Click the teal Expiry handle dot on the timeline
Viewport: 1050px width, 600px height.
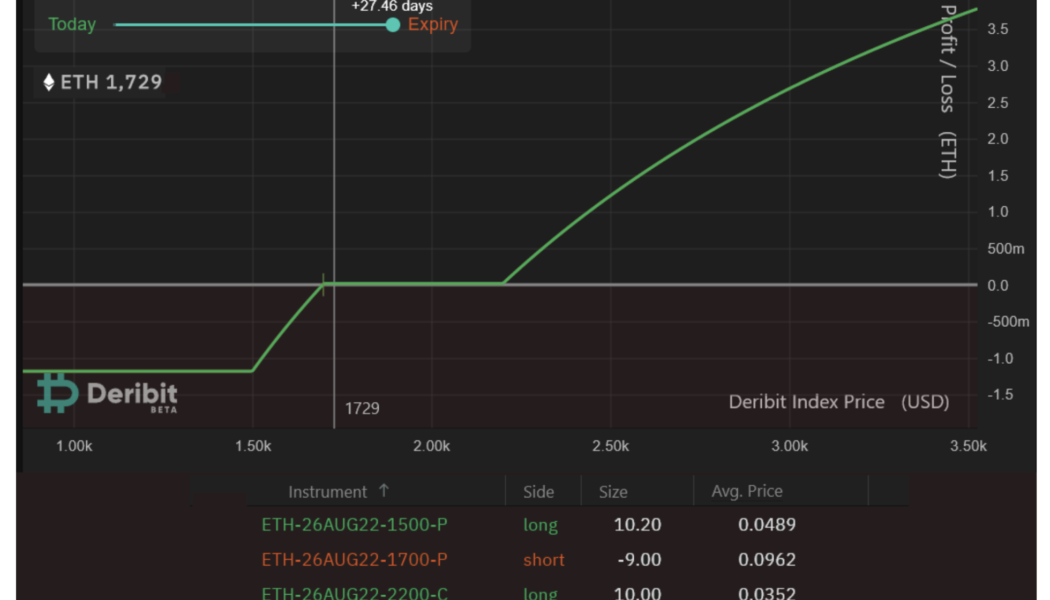[x=392, y=24]
